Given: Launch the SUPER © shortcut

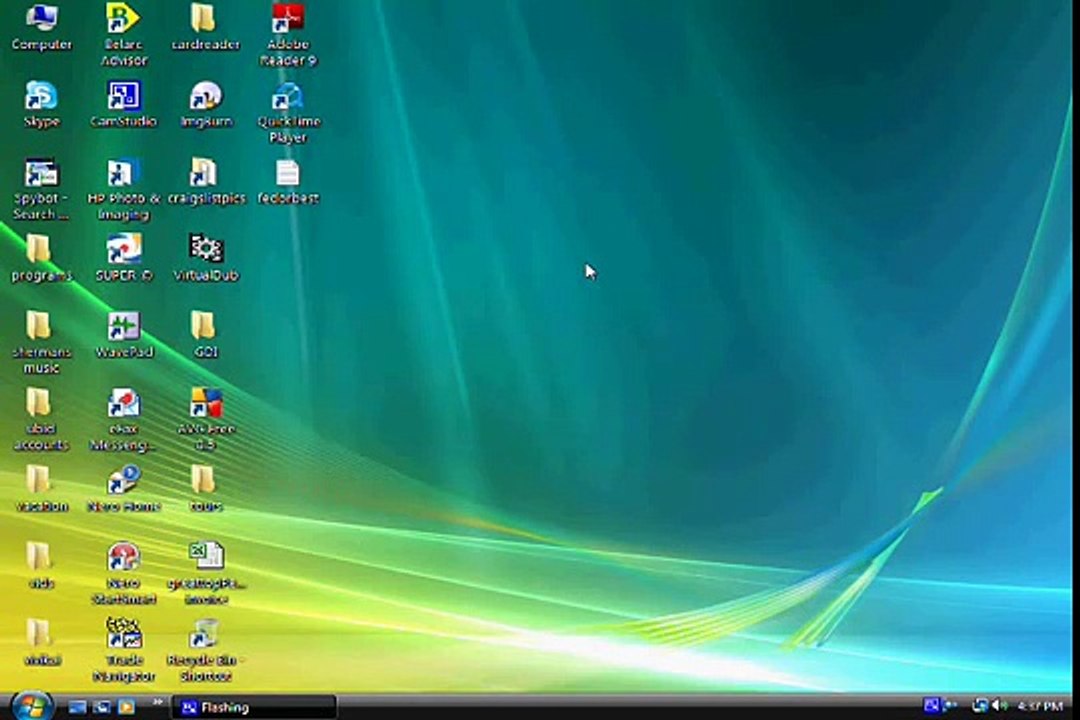Looking at the screenshot, I should click(123, 259).
